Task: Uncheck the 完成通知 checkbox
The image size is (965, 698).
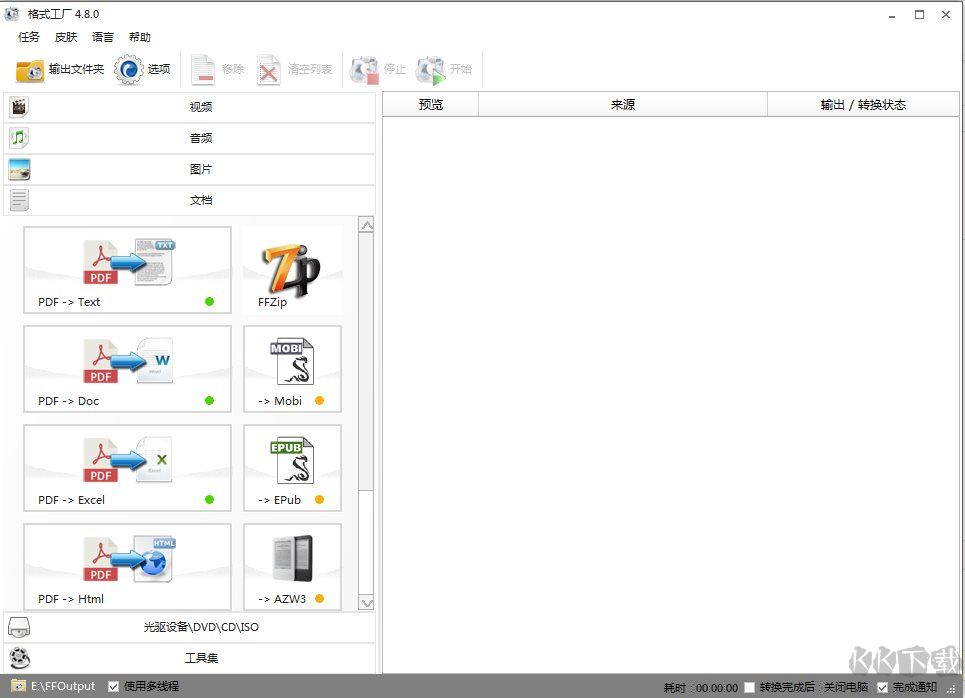Action: tap(882, 688)
